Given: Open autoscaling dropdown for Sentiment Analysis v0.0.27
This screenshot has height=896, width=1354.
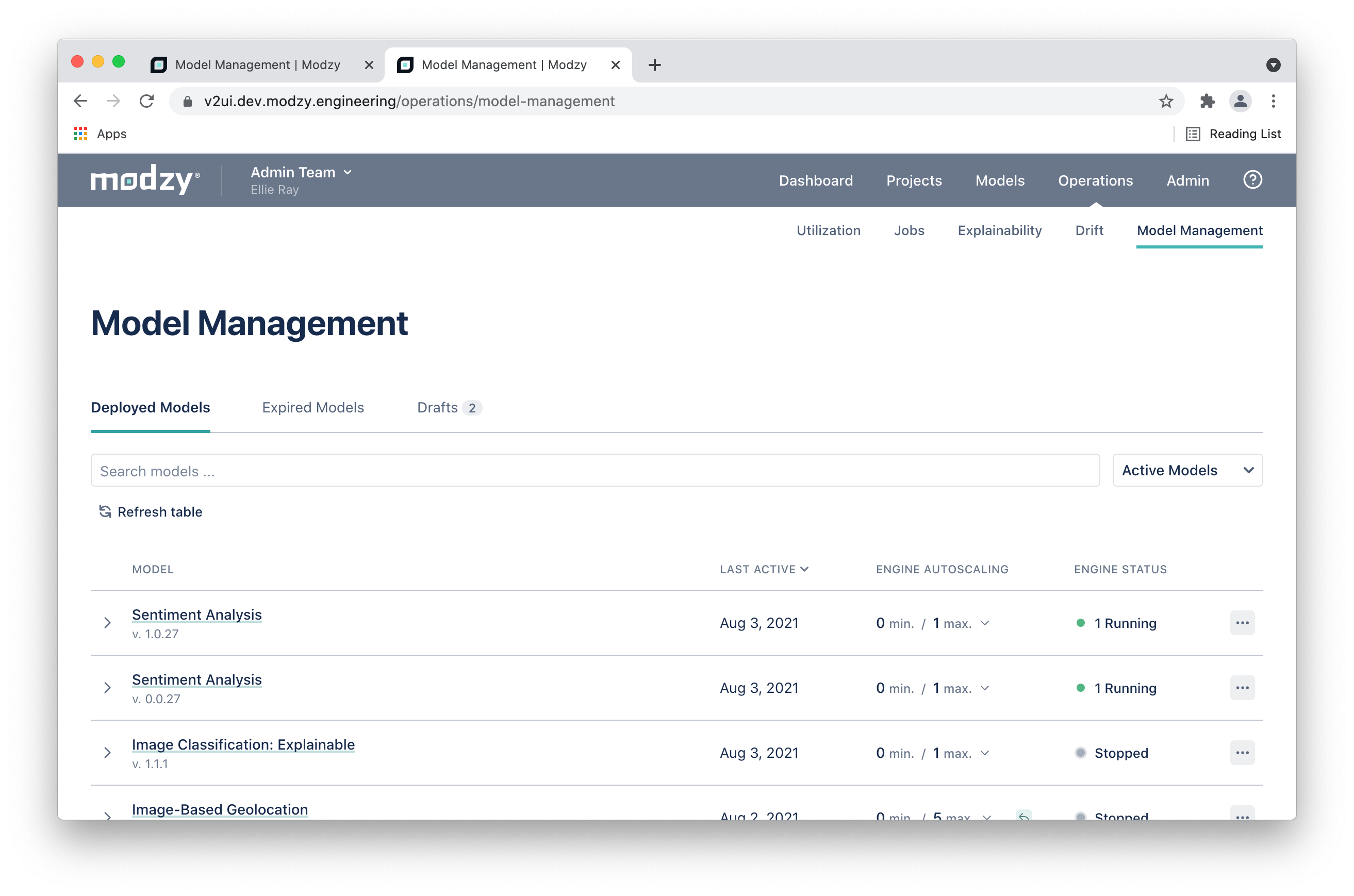Looking at the screenshot, I should pos(984,688).
